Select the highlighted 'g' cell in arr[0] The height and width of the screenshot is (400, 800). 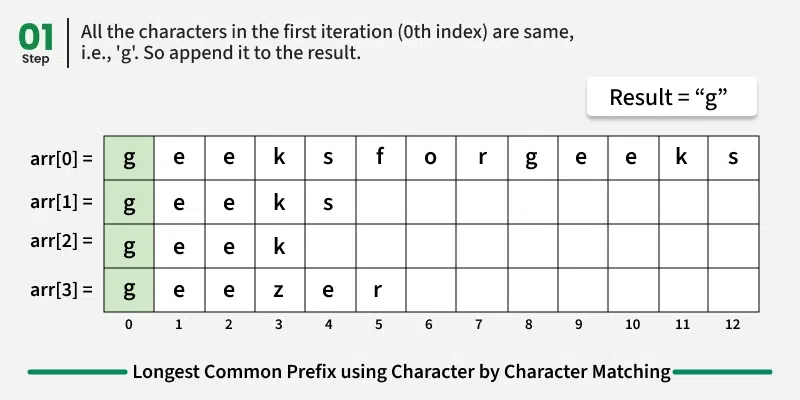[128, 158]
